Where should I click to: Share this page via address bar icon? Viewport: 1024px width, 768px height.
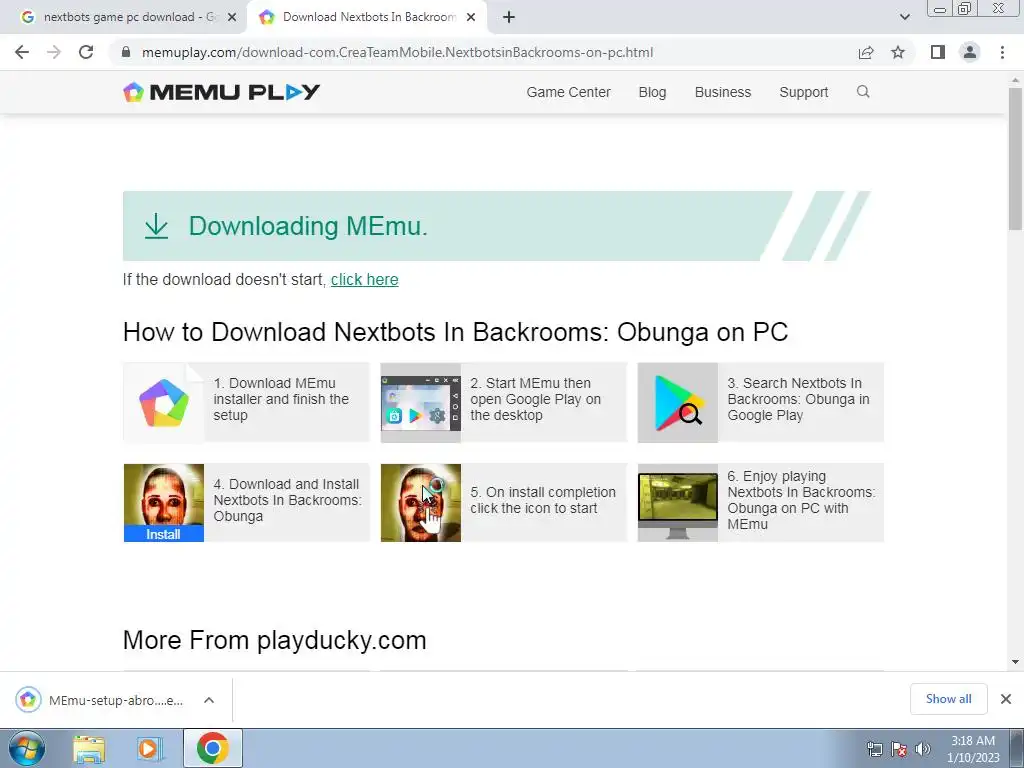tap(866, 52)
